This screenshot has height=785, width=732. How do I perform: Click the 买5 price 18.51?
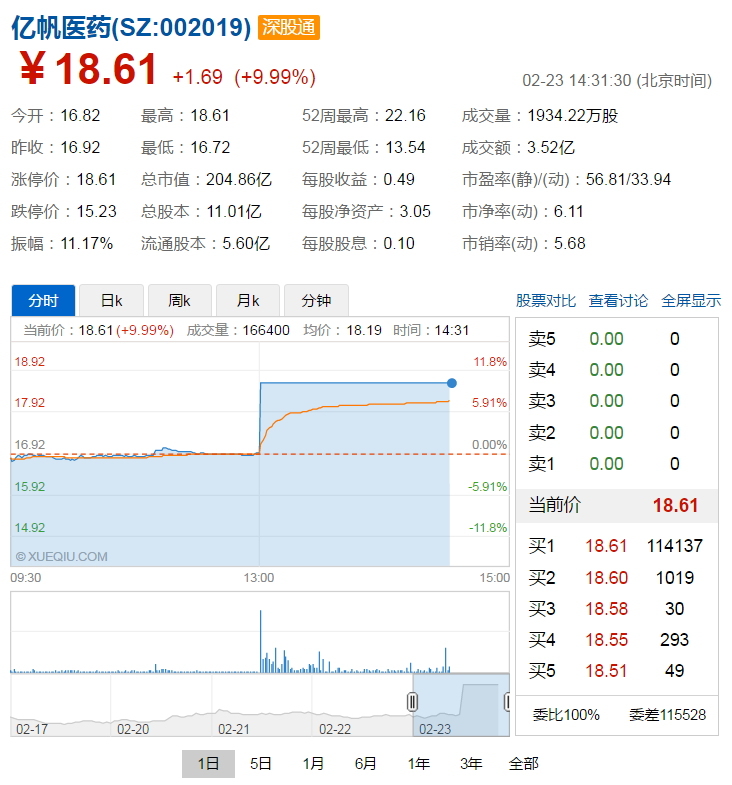[x=606, y=671]
